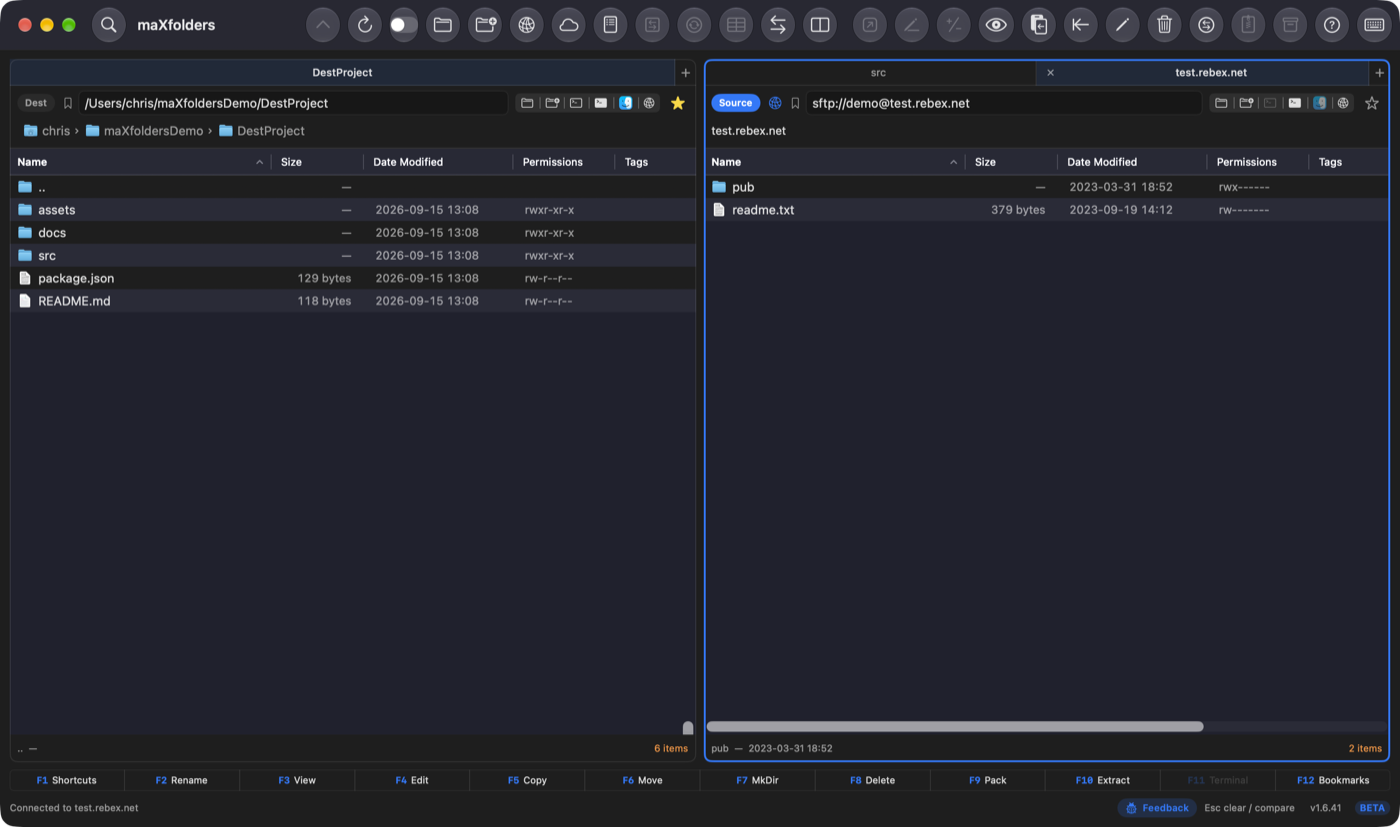The image size is (1400, 827).
Task: Open the maXfoldersDemo breadcrumb
Action: pos(144,131)
